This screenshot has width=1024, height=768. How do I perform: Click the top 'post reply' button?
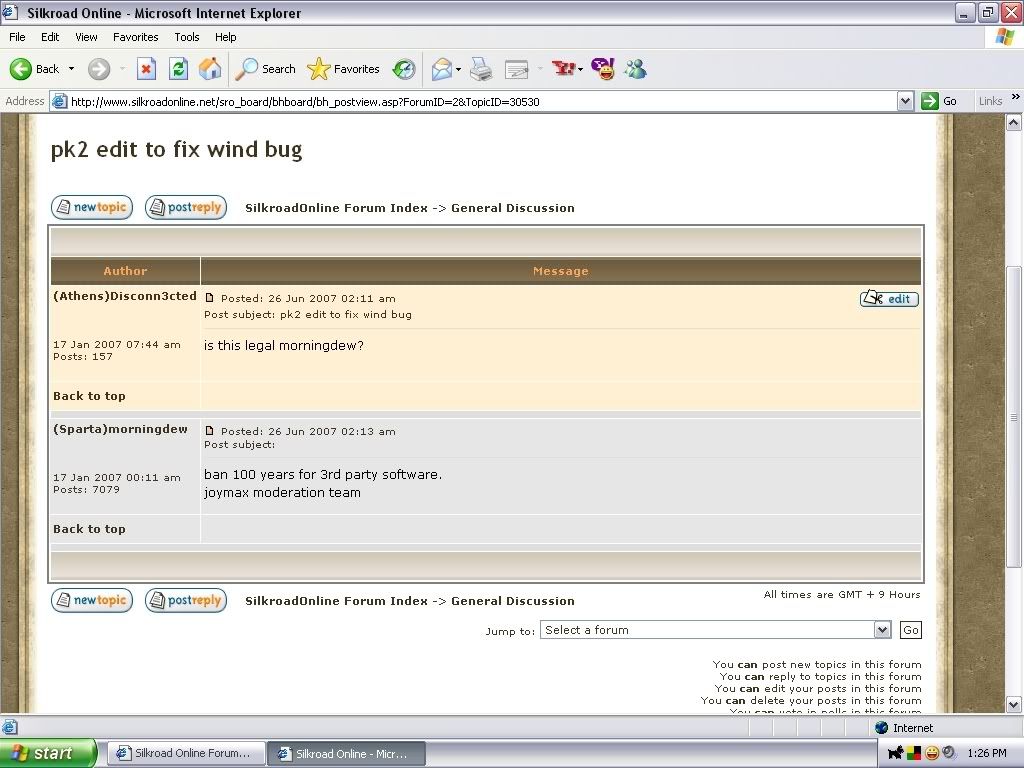tap(186, 207)
